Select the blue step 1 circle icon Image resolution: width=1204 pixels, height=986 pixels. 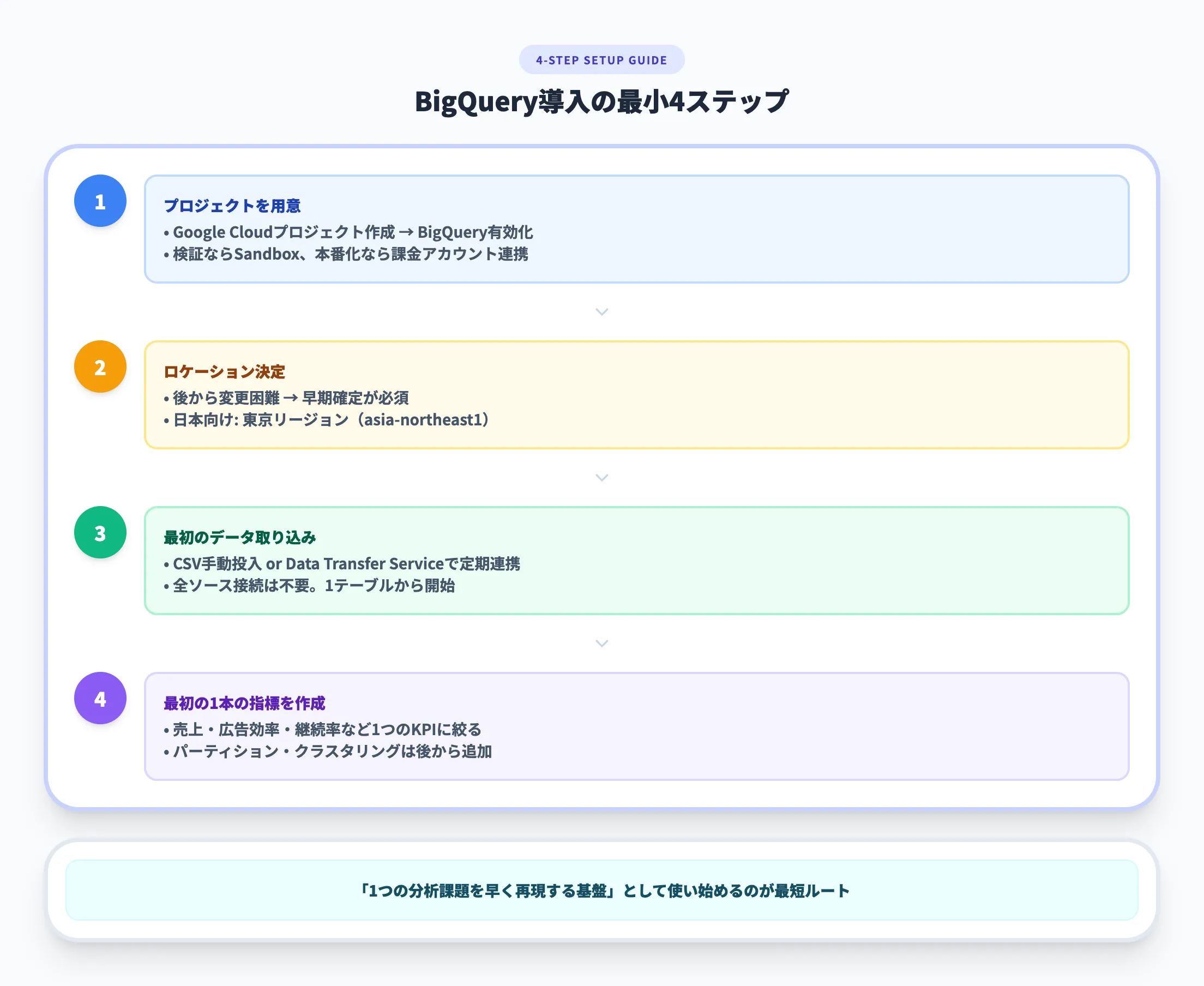(x=100, y=202)
